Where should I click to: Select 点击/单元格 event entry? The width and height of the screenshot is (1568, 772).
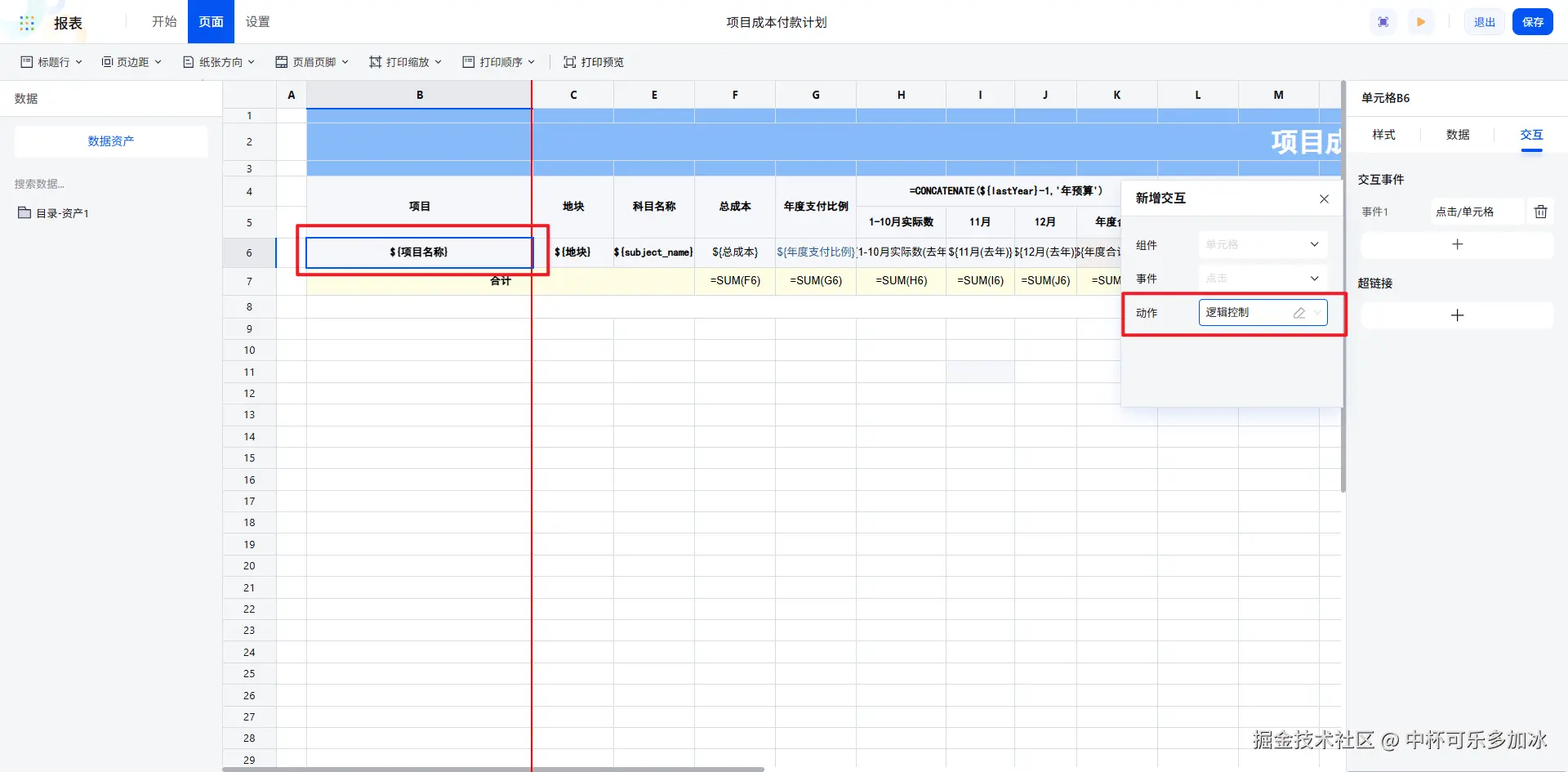point(1477,212)
